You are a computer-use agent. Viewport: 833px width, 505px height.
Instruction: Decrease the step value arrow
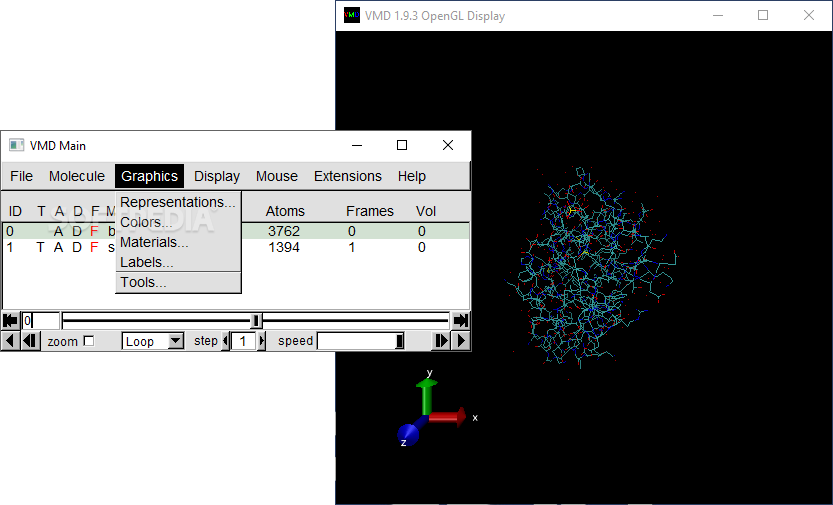(x=226, y=341)
